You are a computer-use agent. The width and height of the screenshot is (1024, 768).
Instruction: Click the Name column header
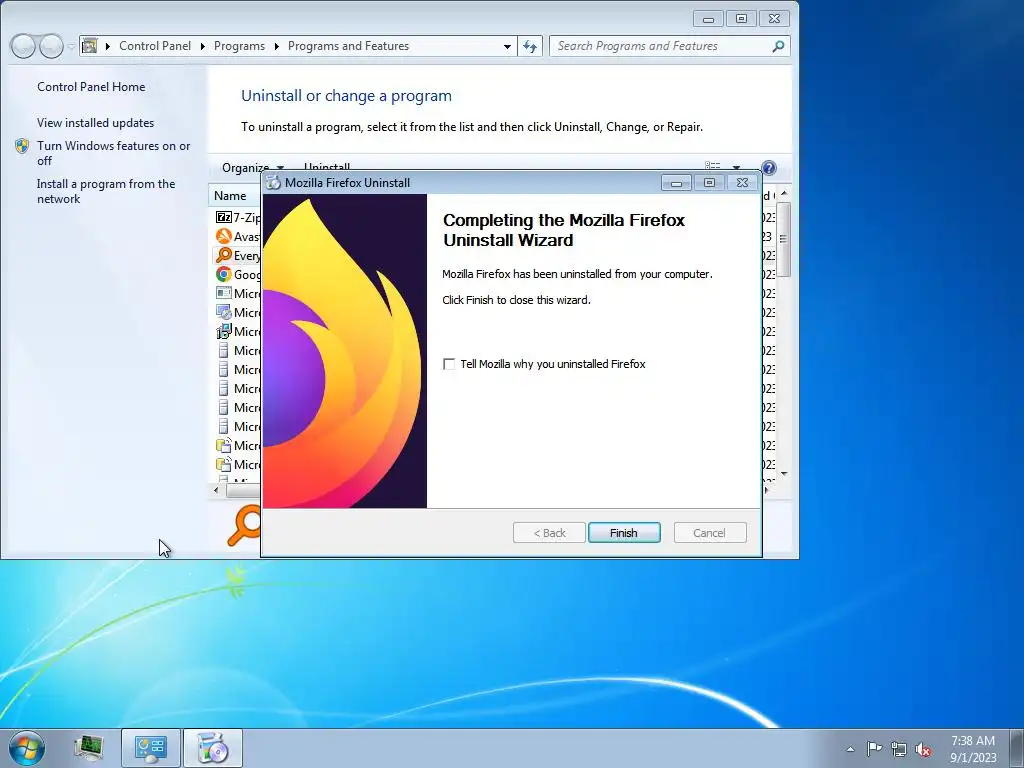coord(230,196)
